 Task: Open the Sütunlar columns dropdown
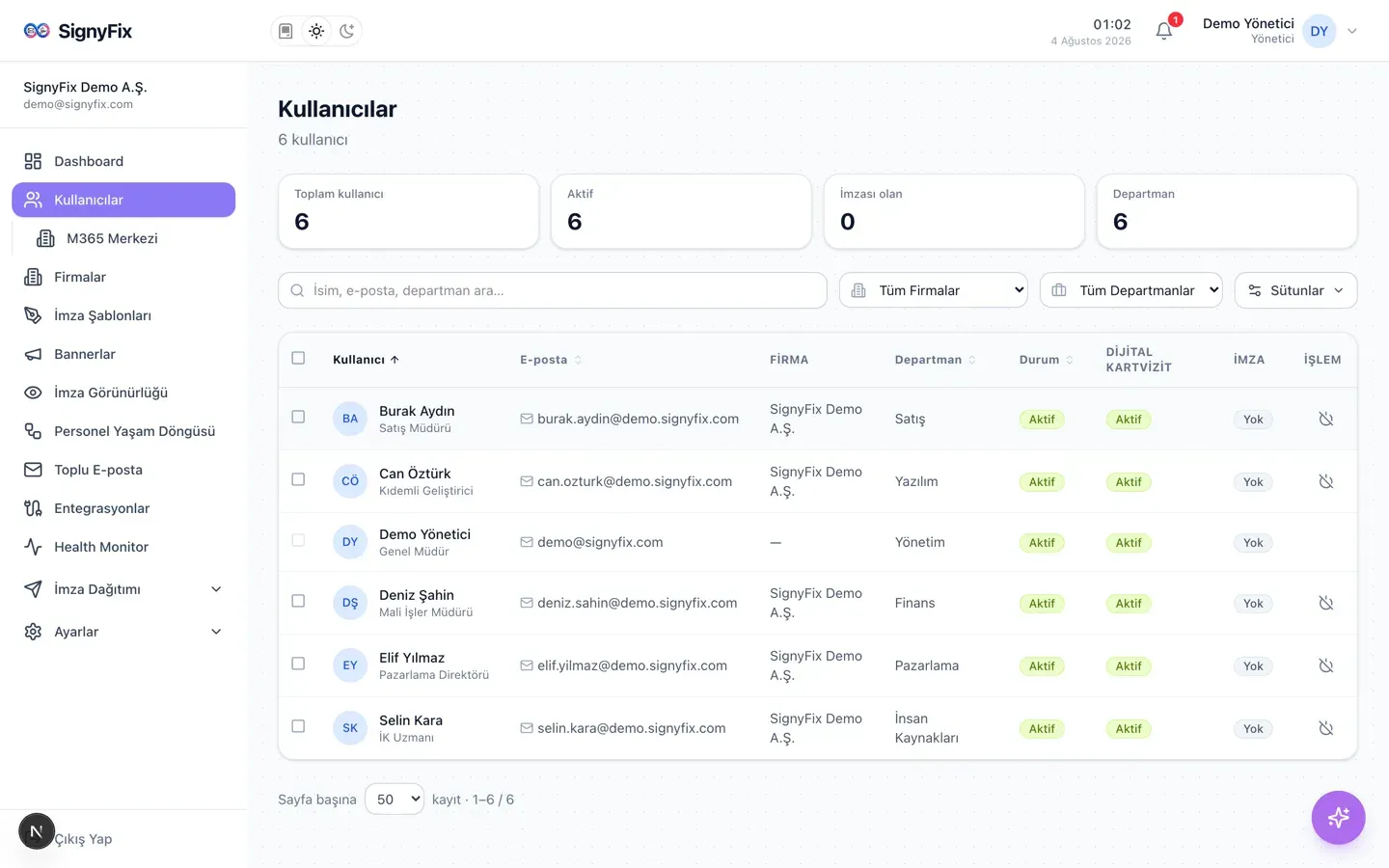[1295, 290]
